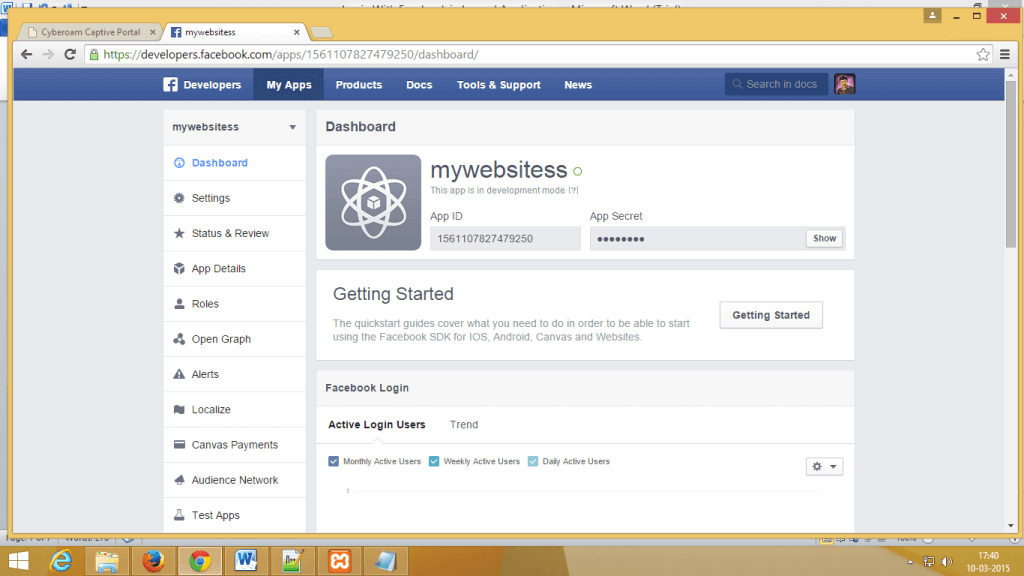Click the browser forward arrow

tap(48, 54)
